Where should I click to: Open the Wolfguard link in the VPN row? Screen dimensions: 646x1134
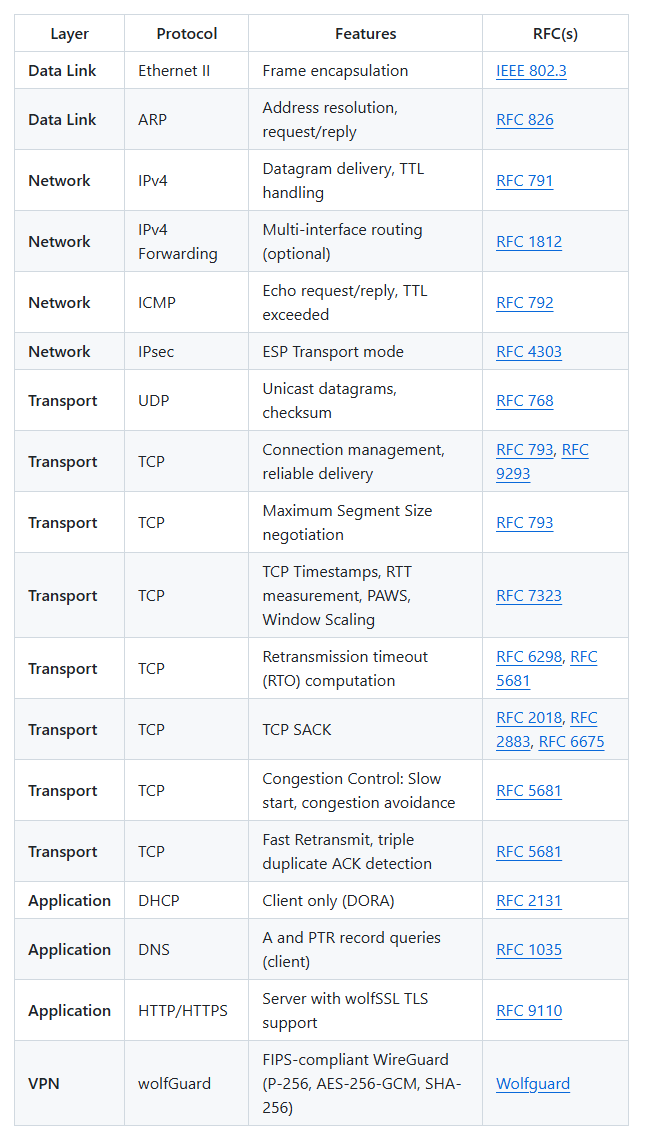pyautogui.click(x=532, y=1084)
